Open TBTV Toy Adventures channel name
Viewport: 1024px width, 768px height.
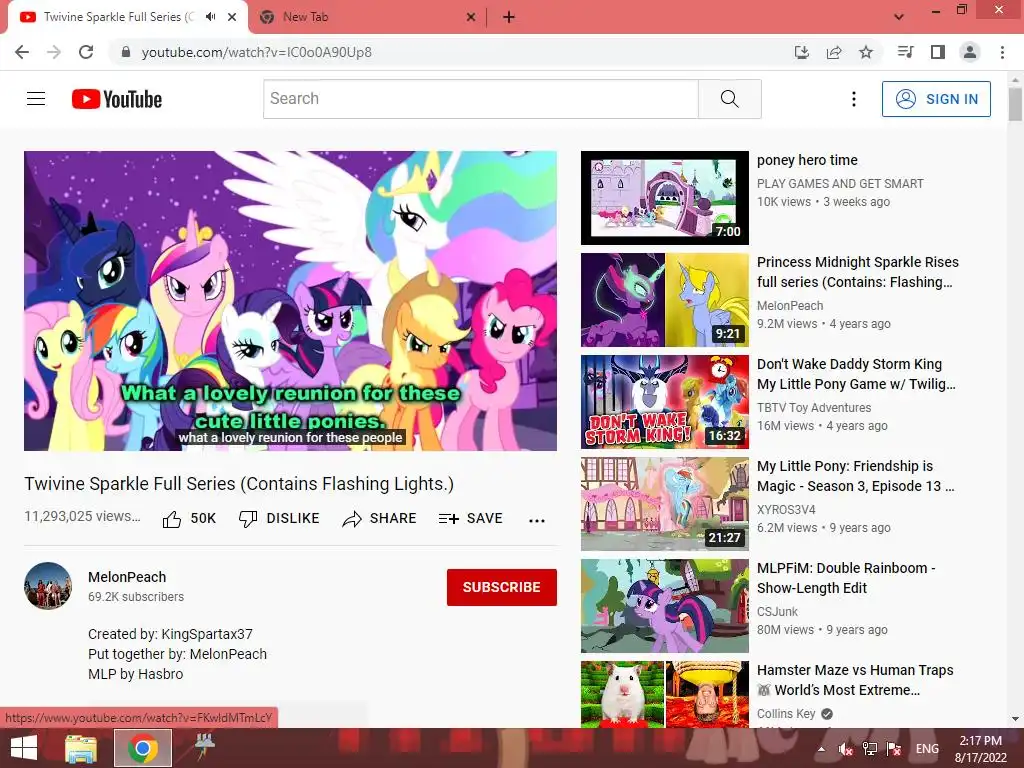pyautogui.click(x=814, y=408)
